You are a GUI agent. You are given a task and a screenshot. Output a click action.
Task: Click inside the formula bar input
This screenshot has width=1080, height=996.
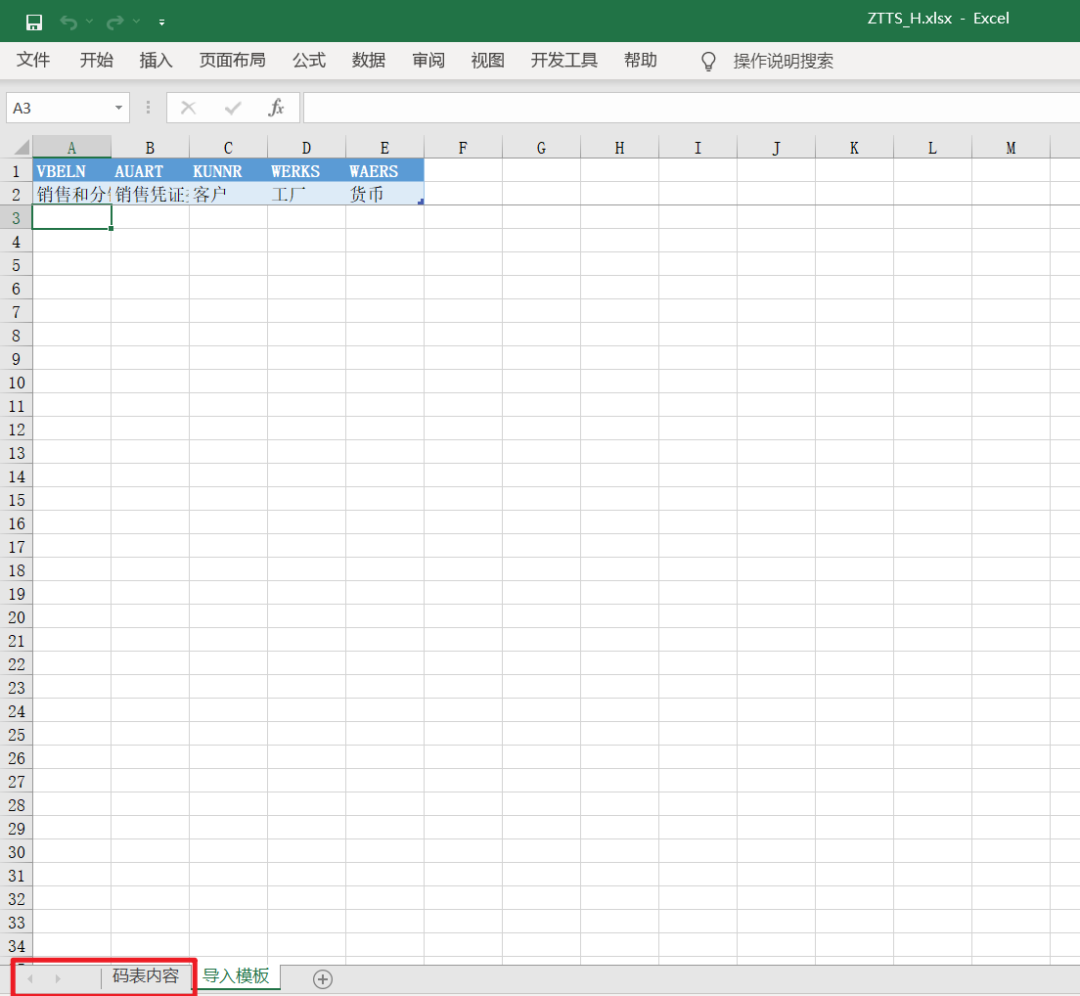(x=691, y=108)
